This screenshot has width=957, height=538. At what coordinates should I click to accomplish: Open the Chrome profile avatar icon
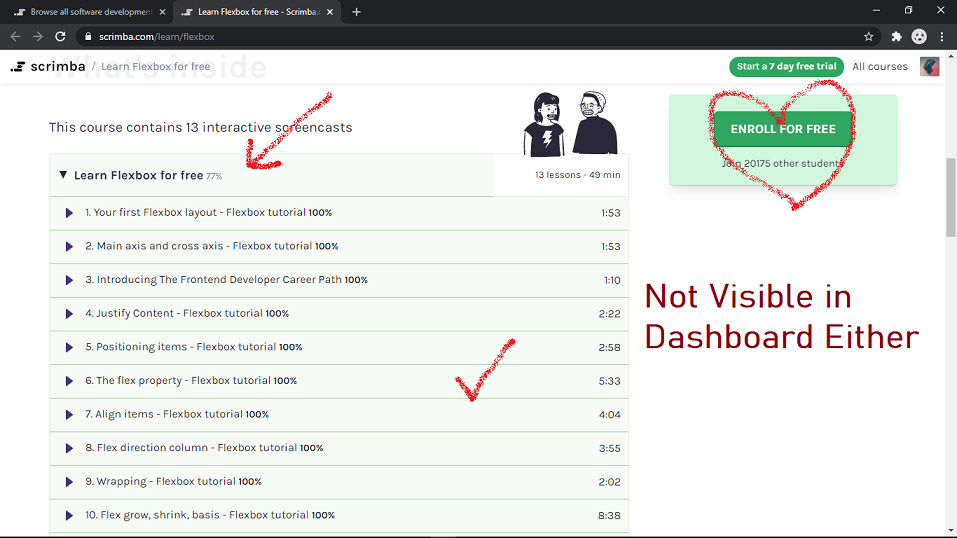tap(919, 37)
